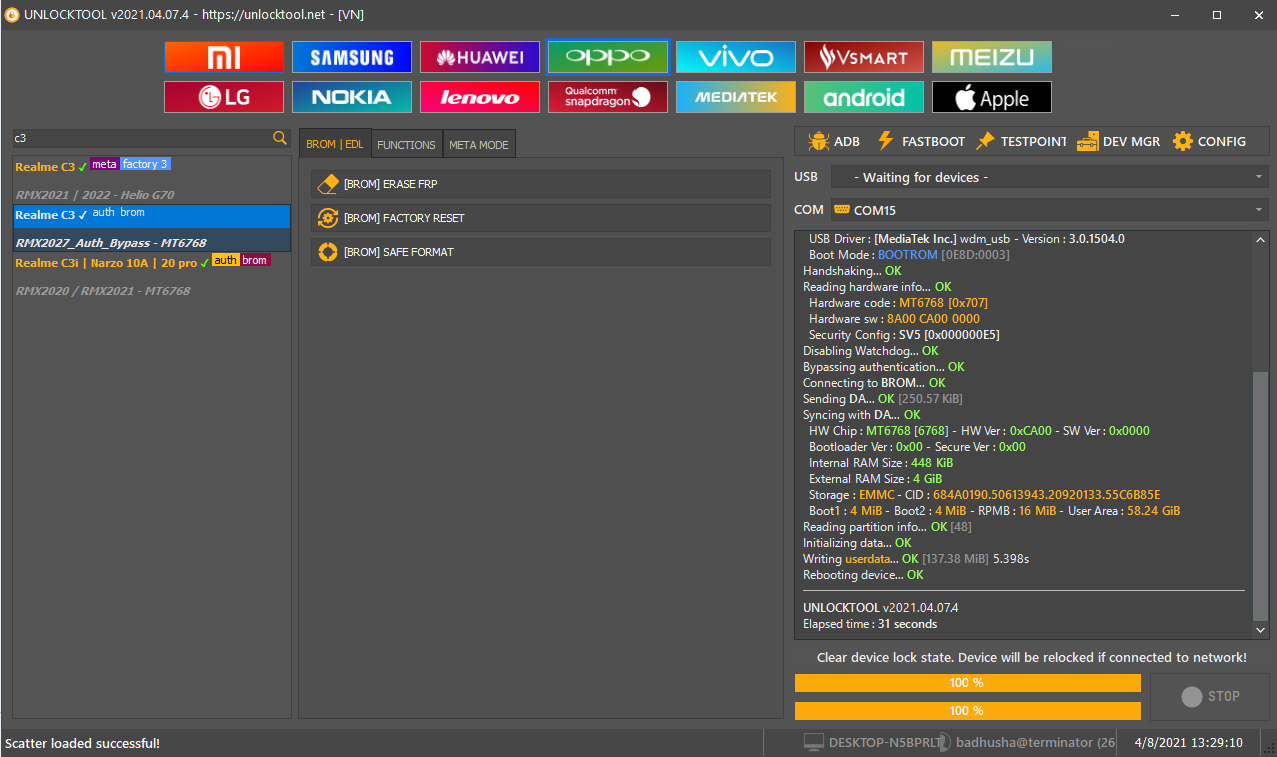Screen dimensions: 1277x757
Task: Pick the Meizu brand logo
Action: click(992, 57)
